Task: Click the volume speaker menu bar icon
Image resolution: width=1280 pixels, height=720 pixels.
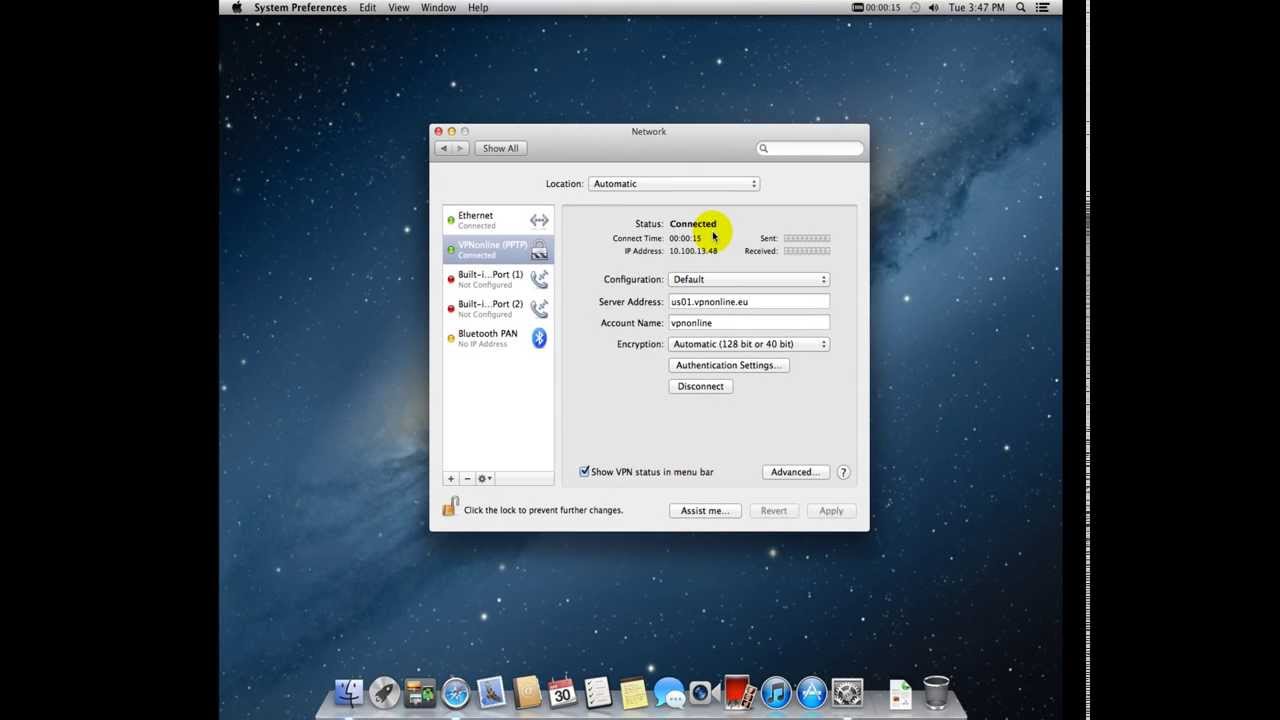Action: click(933, 7)
